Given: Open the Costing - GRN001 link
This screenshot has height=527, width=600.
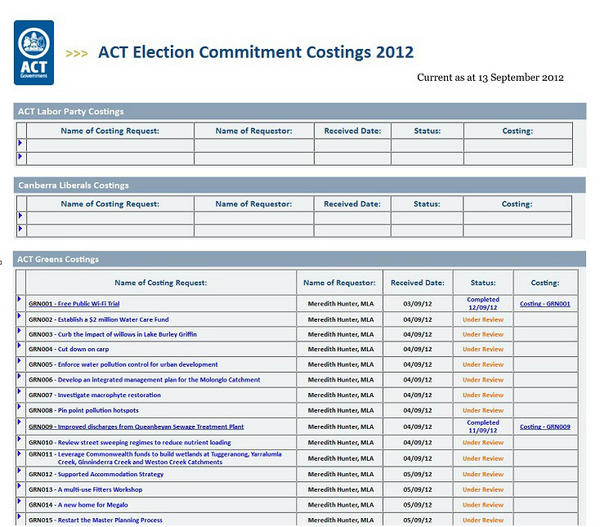Looking at the screenshot, I should [545, 304].
